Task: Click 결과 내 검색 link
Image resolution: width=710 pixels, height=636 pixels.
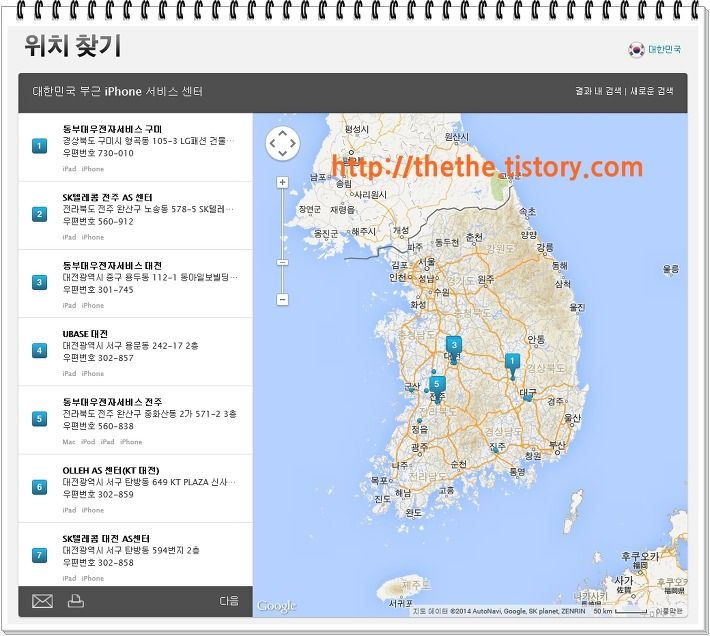Action: pyautogui.click(x=598, y=91)
